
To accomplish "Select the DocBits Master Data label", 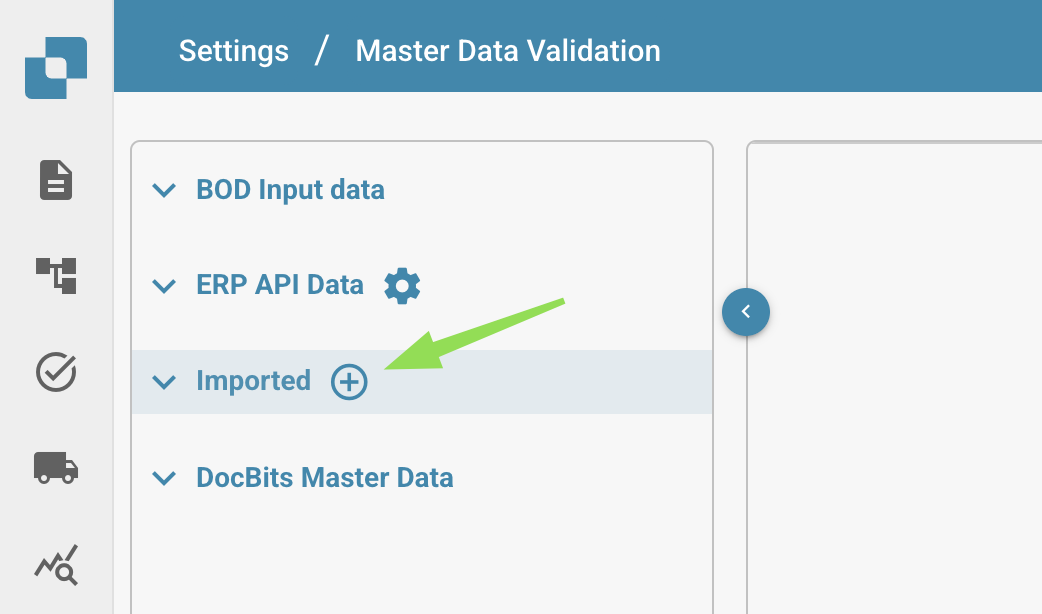I will pos(325,478).
